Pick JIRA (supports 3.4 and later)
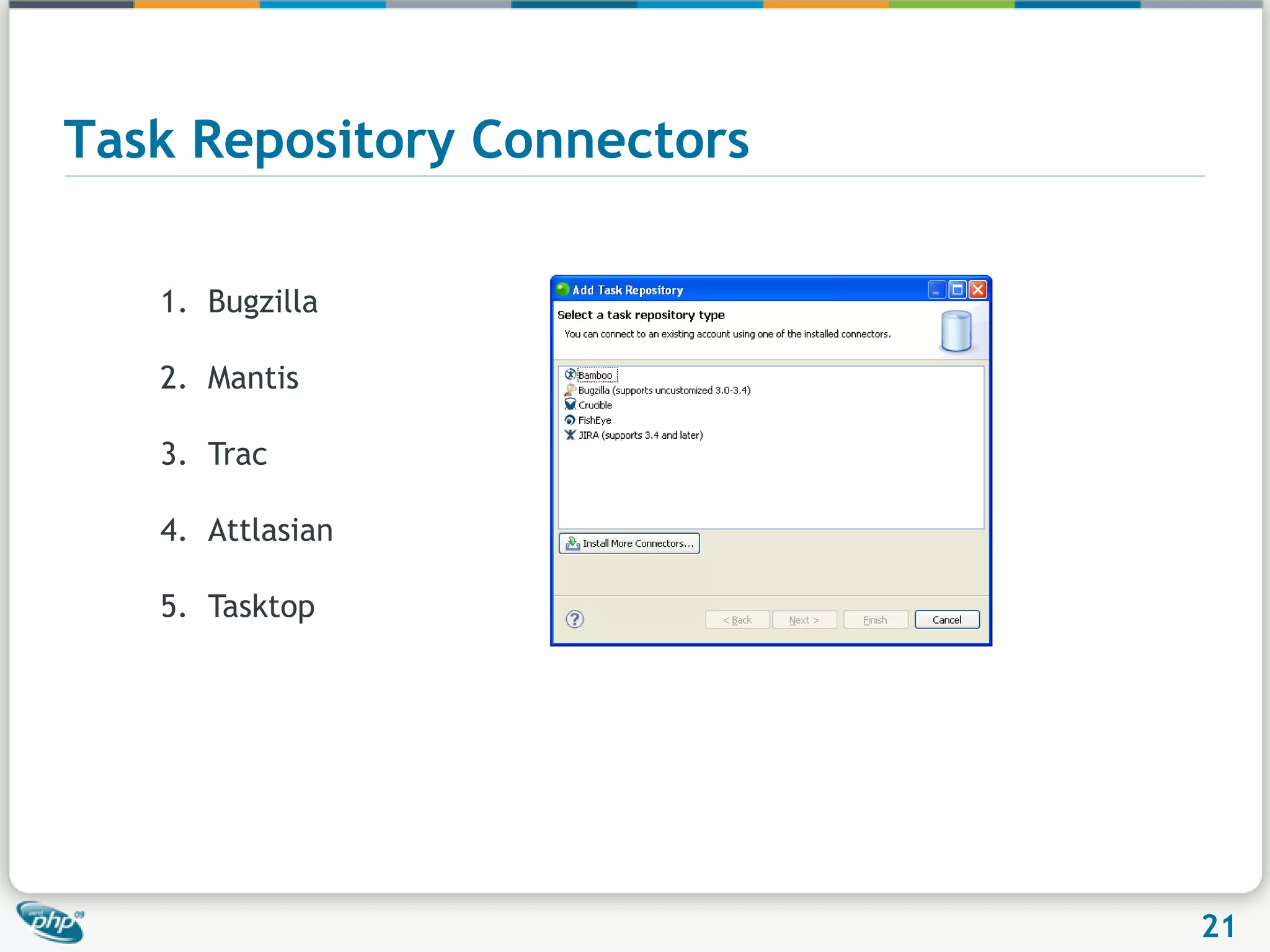Screen dimensions: 1270x952 641,435
